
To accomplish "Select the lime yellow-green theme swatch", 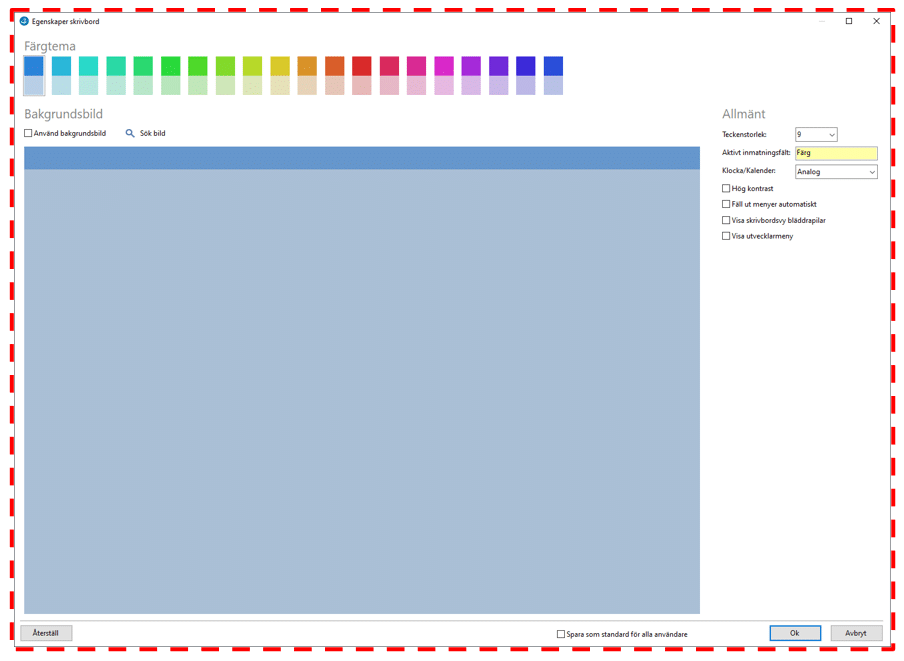I will pyautogui.click(x=253, y=75).
